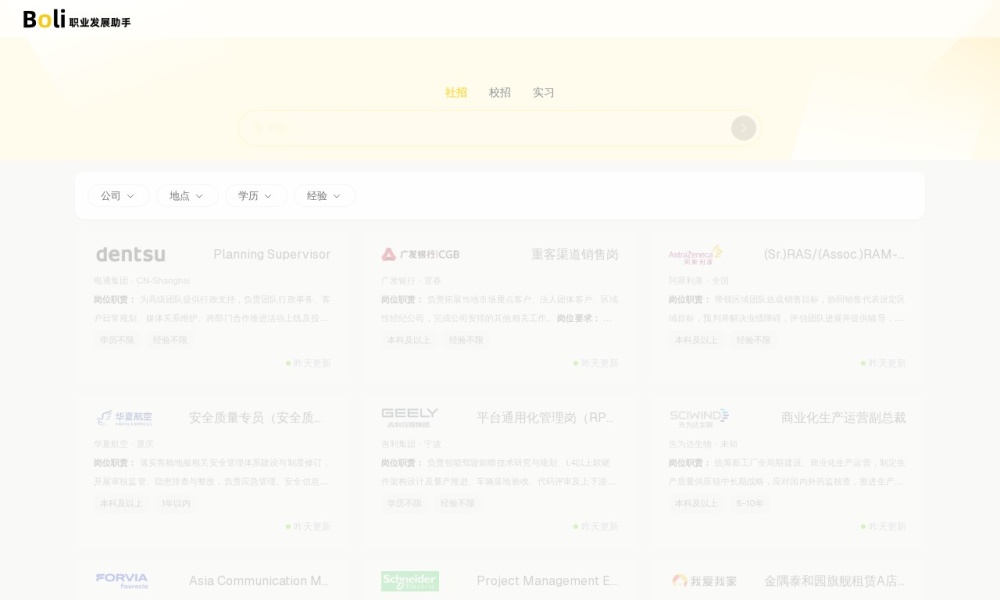Click the SCIWIND company logo
1000x600 pixels.
(699, 418)
